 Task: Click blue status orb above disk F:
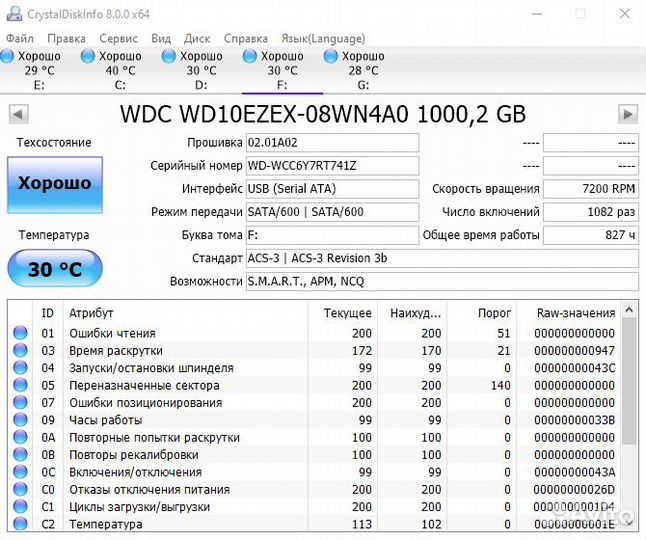250,56
